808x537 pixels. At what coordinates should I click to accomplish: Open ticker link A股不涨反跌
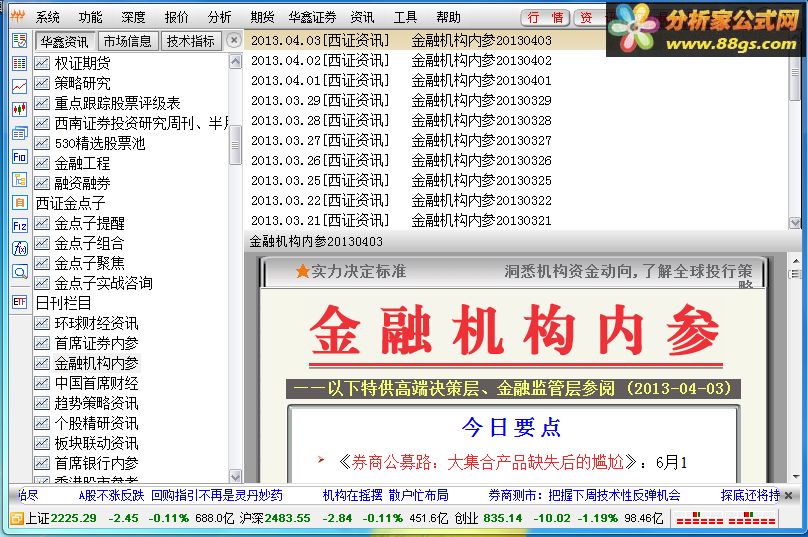tap(111, 495)
